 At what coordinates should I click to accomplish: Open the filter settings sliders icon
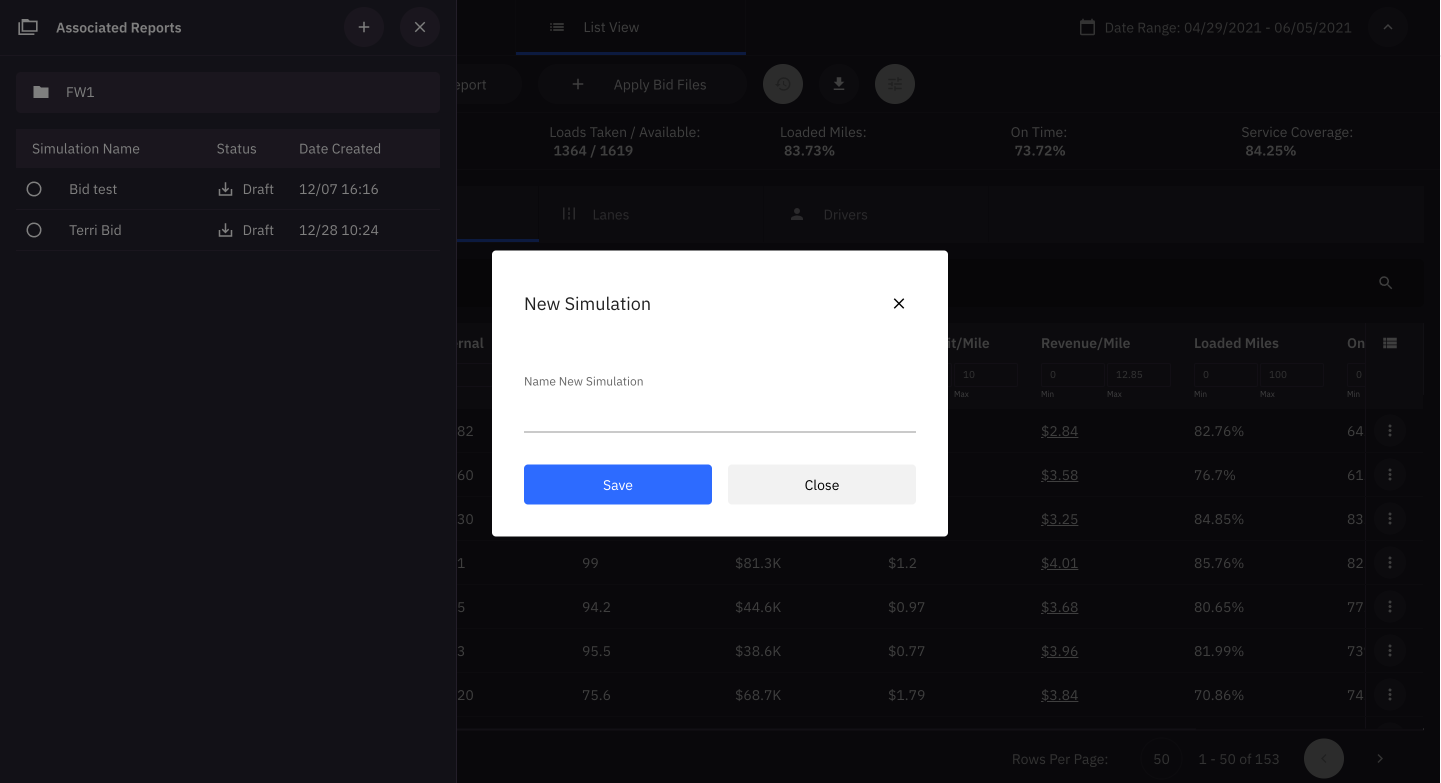[x=895, y=84]
